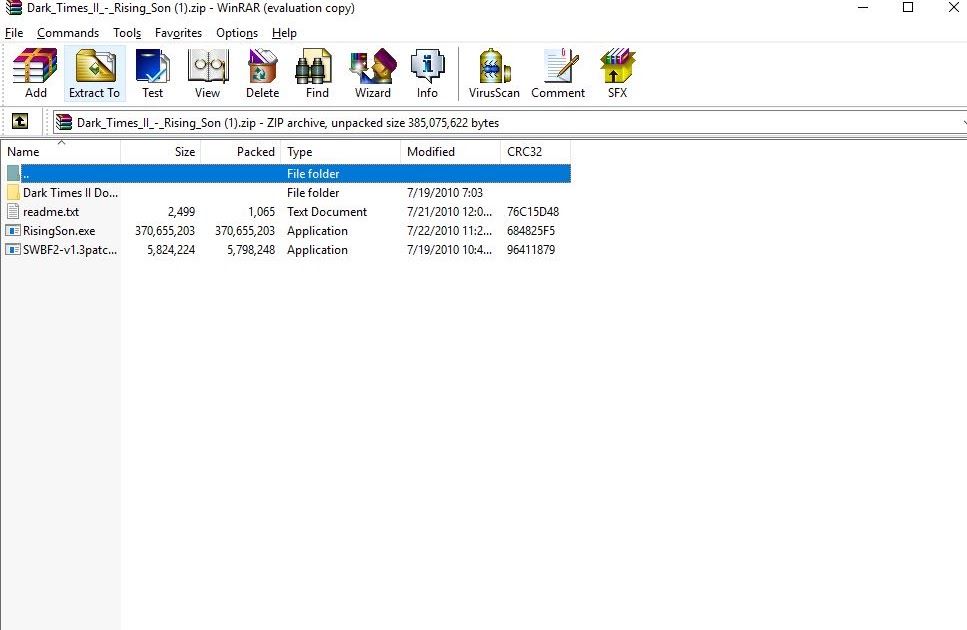The image size is (967, 630).
Task: Maximize the WinRAR window
Action: pyautogui.click(x=908, y=7)
